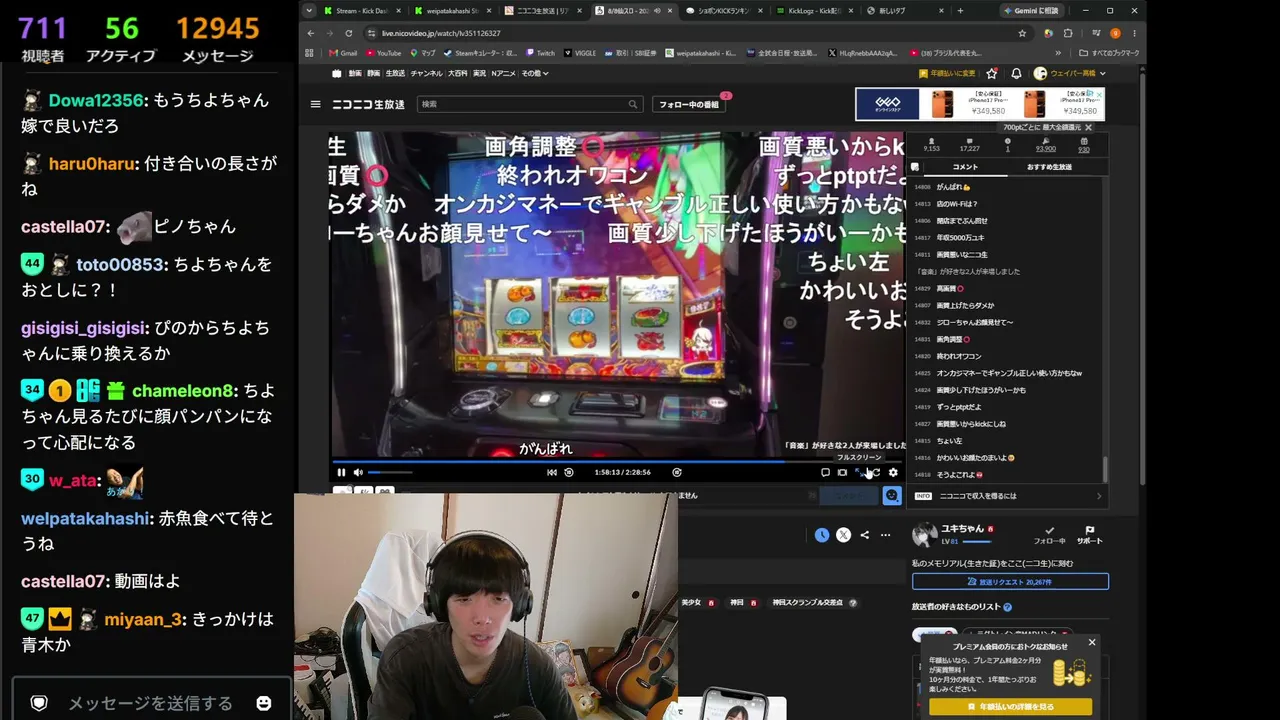The image size is (1280, 720).
Task: Share the broadcast on X
Action: click(x=843, y=535)
